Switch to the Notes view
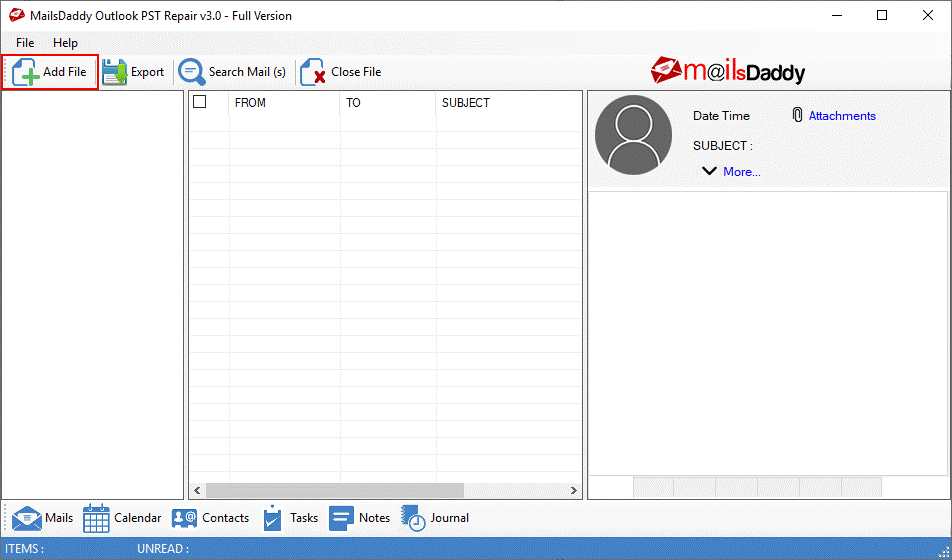The width and height of the screenshot is (952, 560). tap(359, 518)
